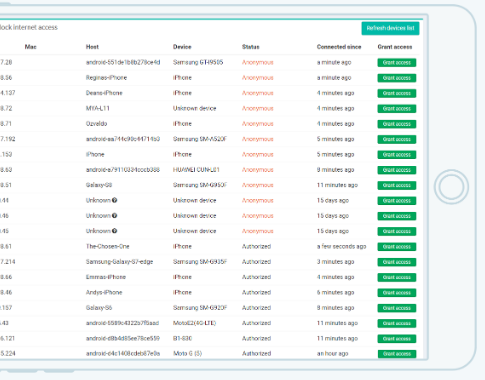The height and width of the screenshot is (380, 485).
Task: Grant access to Samsung-Galaxy-S7-edge
Action: pos(397,262)
